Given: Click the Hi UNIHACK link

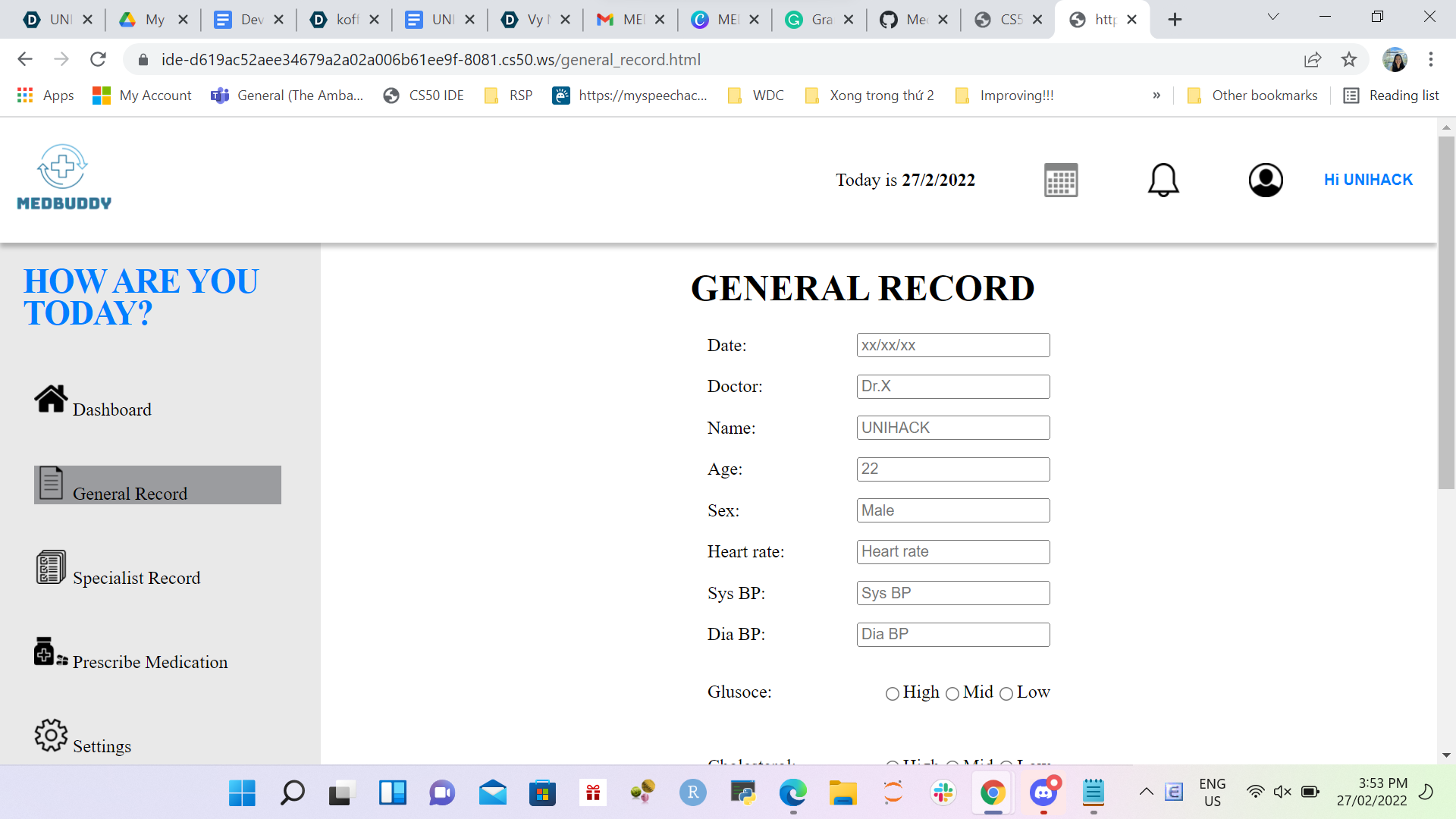Looking at the screenshot, I should click(x=1368, y=180).
